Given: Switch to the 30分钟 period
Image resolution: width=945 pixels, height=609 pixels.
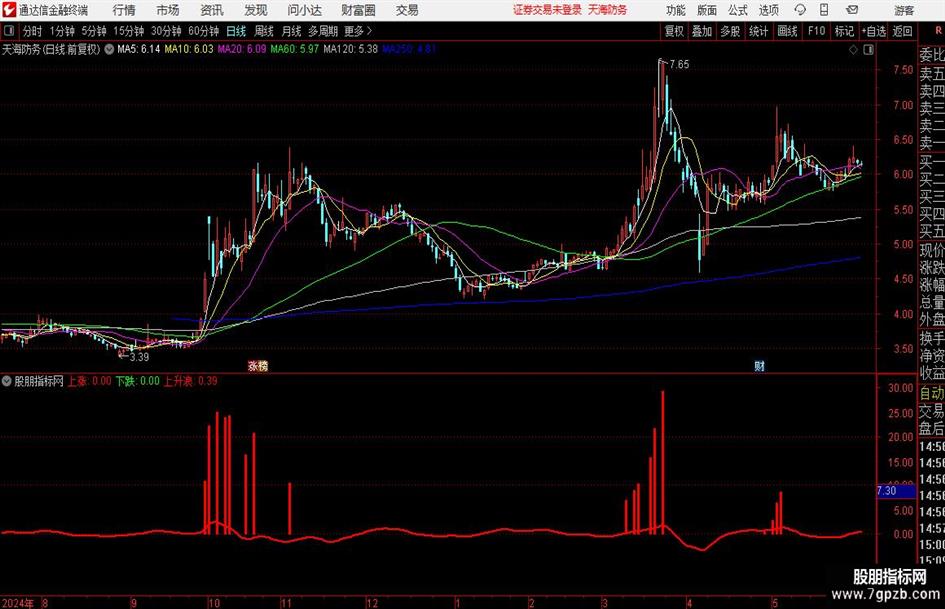Looking at the screenshot, I should (x=166, y=31).
